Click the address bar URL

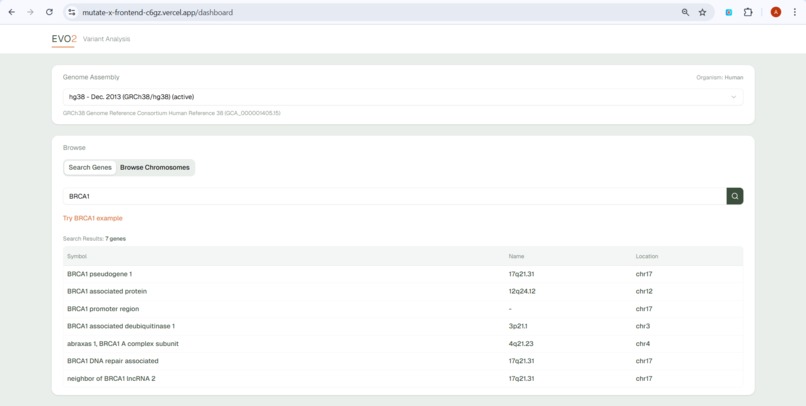tap(157, 12)
